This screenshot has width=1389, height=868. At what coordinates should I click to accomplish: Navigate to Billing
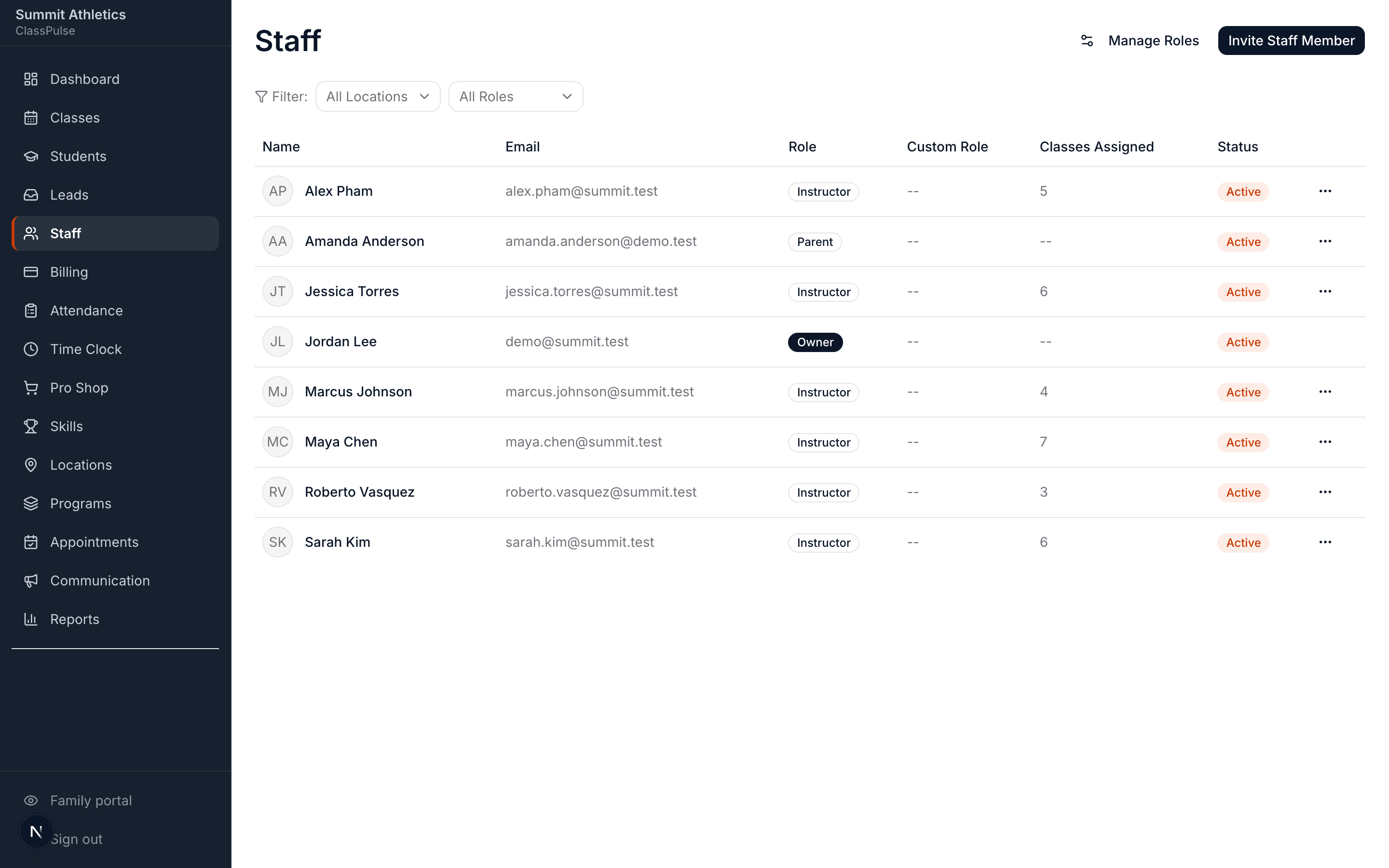(115, 271)
